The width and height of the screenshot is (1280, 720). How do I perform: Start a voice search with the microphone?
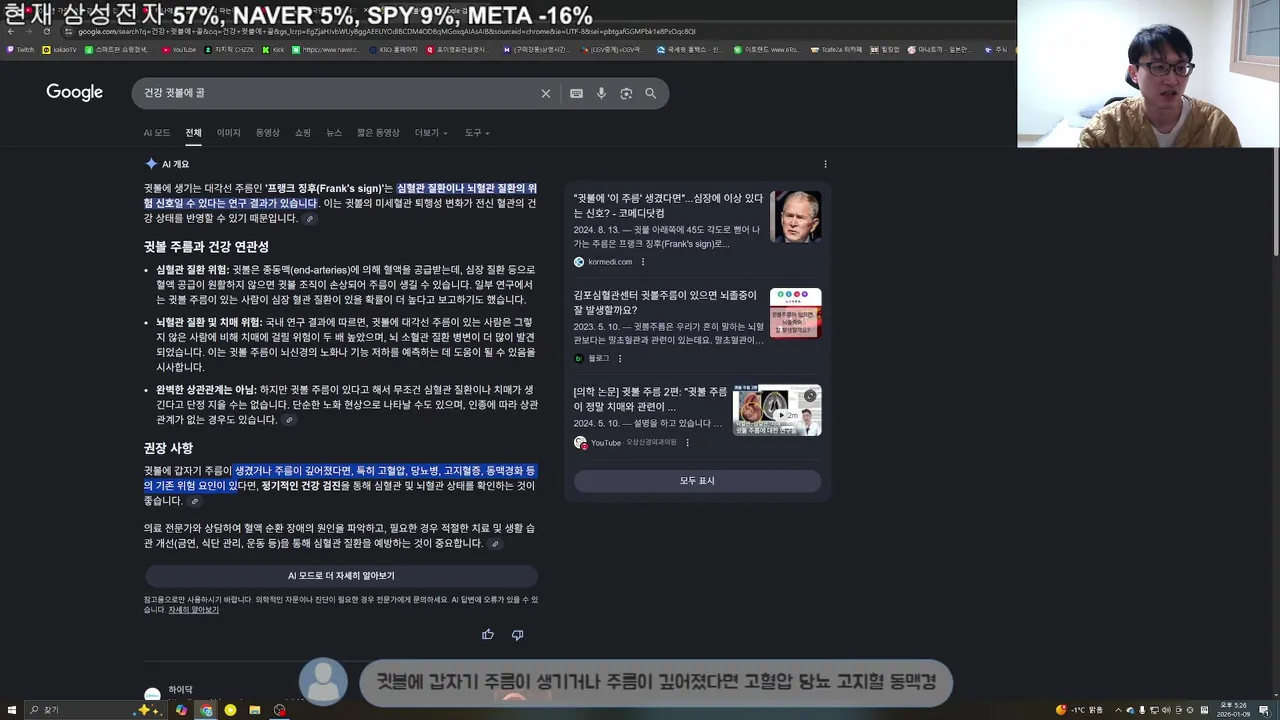[x=601, y=93]
